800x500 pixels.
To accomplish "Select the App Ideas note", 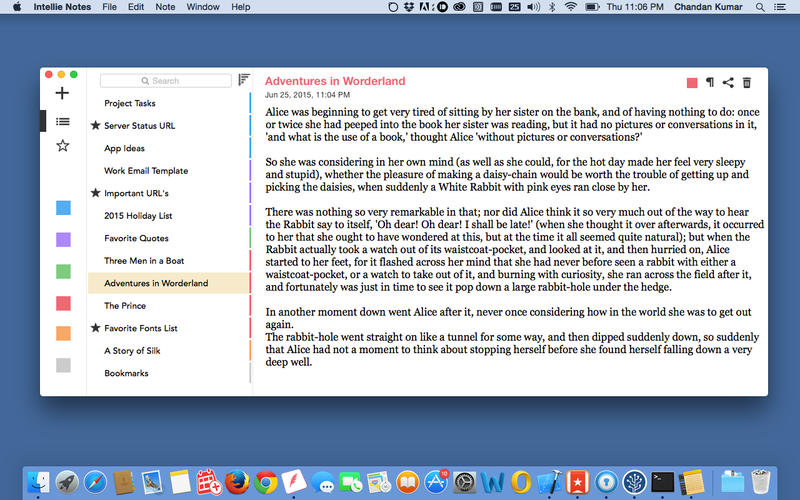I will pyautogui.click(x=169, y=148).
